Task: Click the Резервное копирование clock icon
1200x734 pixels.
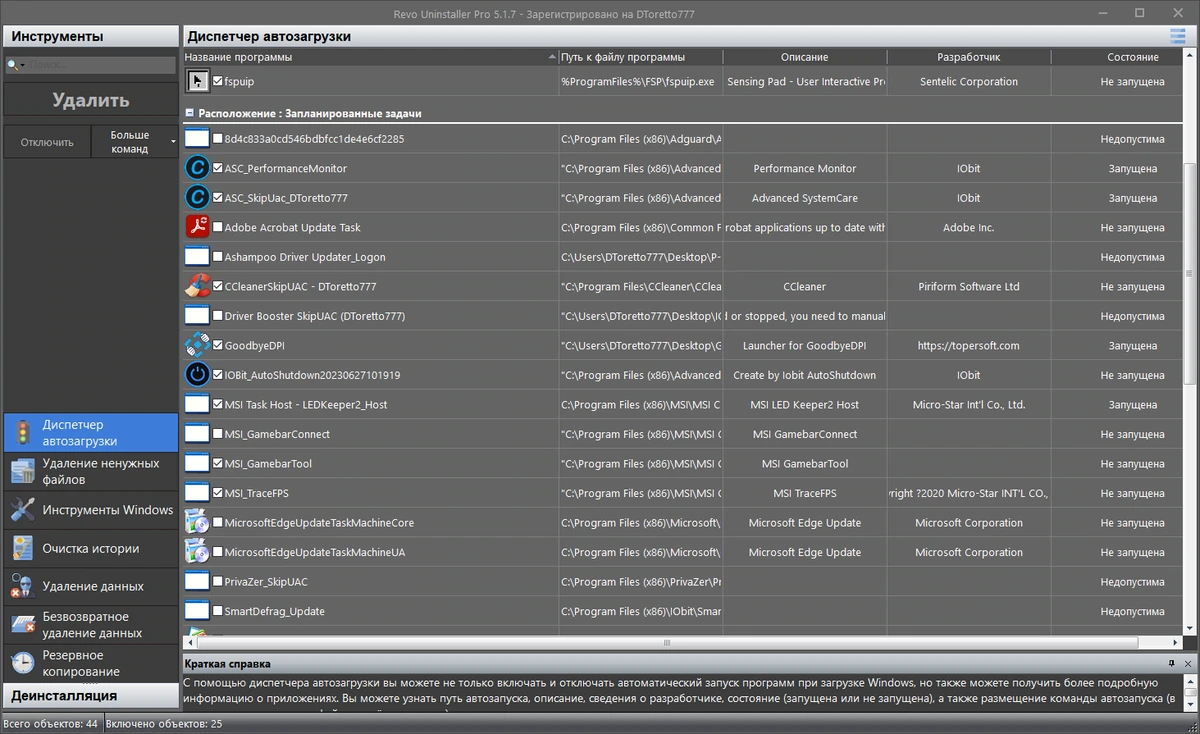Action: (22, 663)
